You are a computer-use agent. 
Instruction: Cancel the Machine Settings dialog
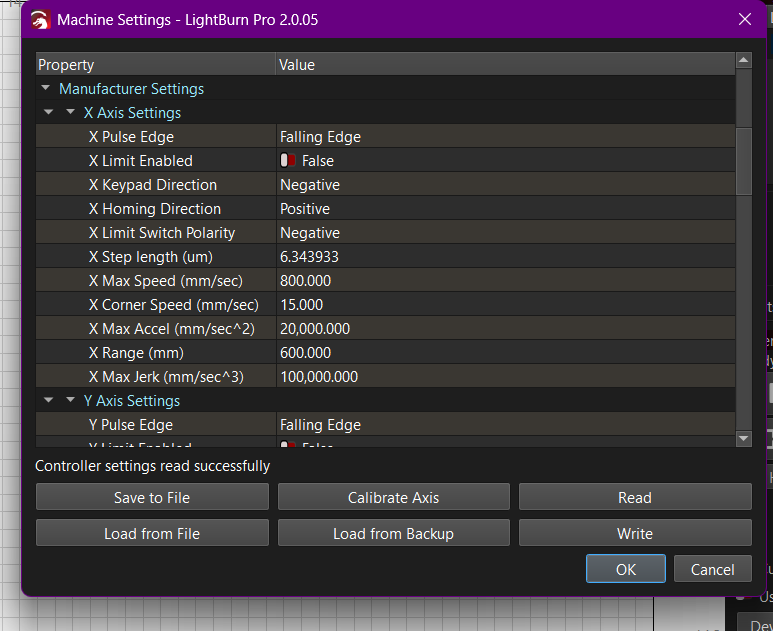(712, 569)
